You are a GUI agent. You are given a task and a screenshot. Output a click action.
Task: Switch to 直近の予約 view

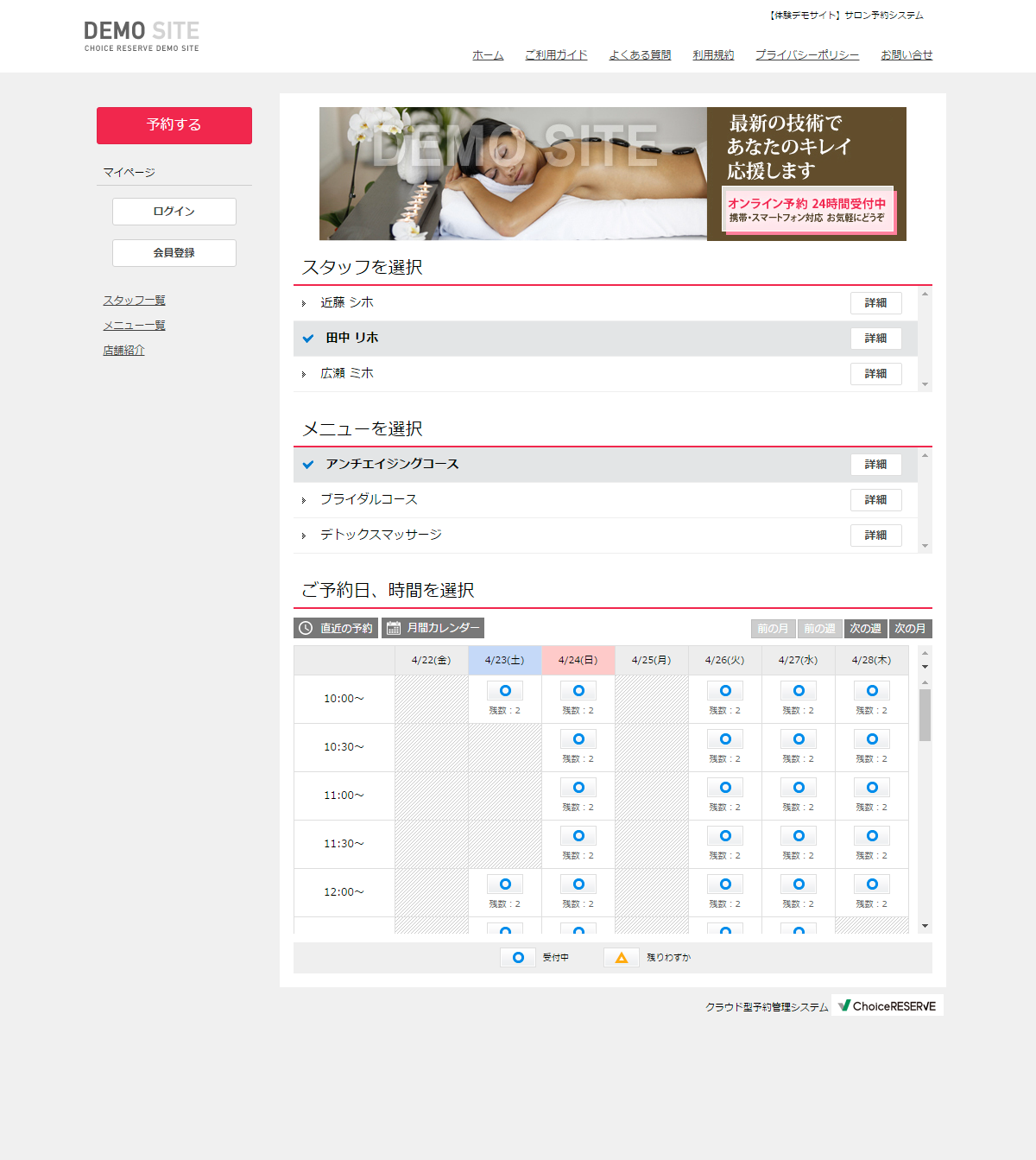[336, 628]
